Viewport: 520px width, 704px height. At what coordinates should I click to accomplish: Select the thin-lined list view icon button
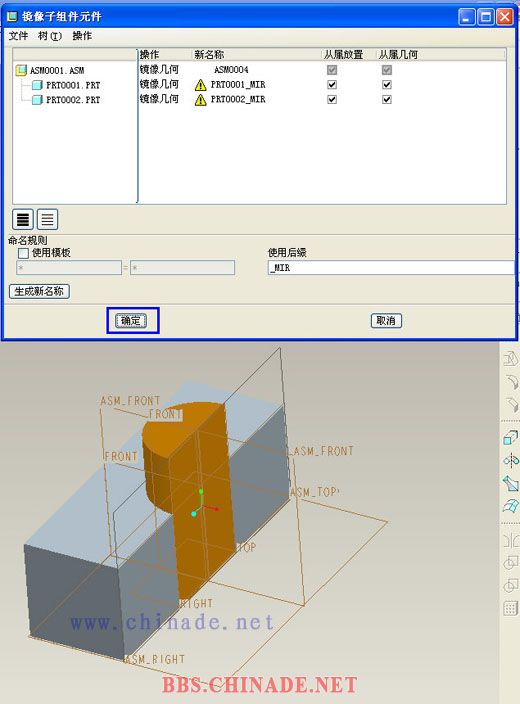[x=47, y=220]
